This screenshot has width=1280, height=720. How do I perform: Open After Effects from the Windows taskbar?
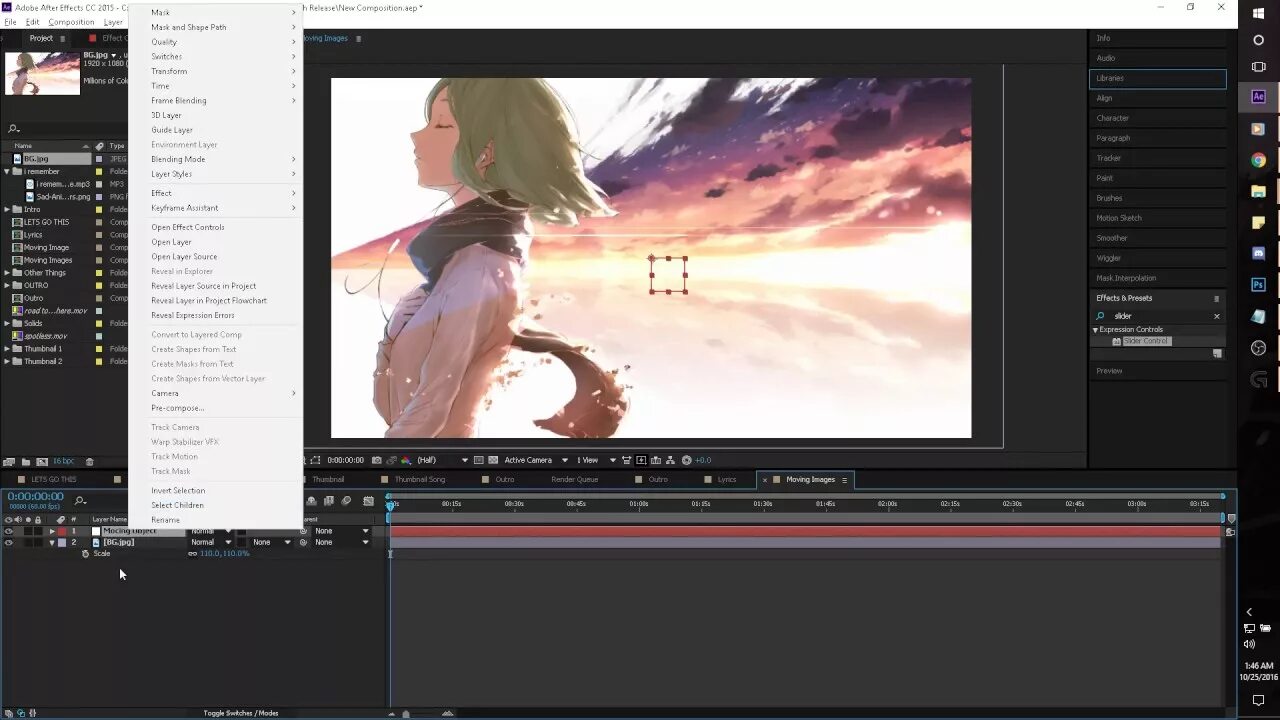pyautogui.click(x=1258, y=97)
